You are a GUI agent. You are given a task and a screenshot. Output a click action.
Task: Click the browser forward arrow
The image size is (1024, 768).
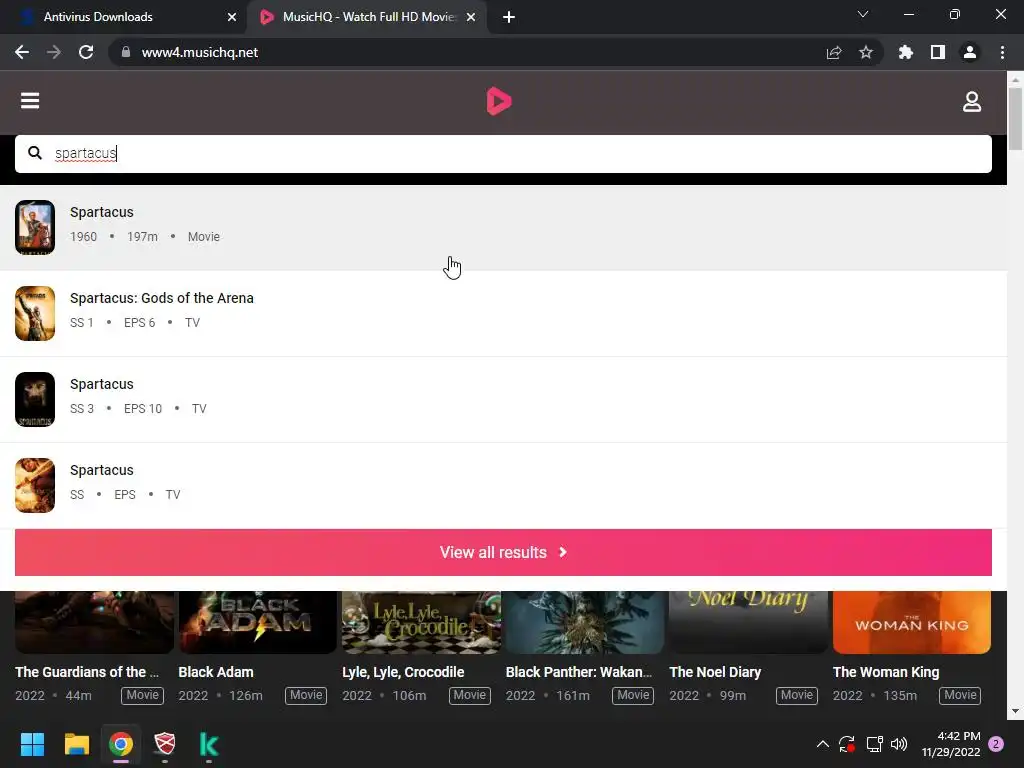[x=54, y=52]
